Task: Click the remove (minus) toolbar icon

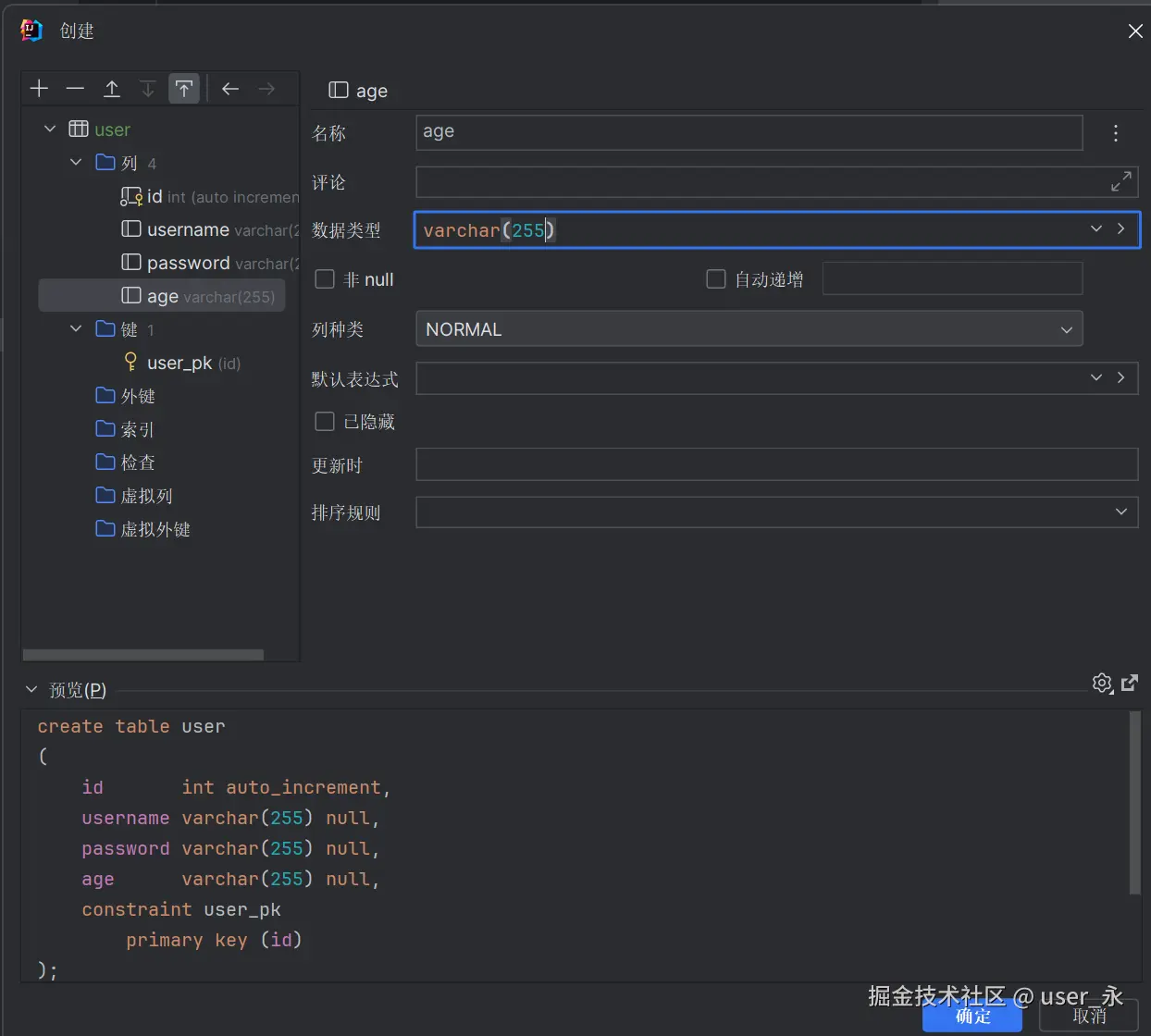Action: click(x=75, y=89)
